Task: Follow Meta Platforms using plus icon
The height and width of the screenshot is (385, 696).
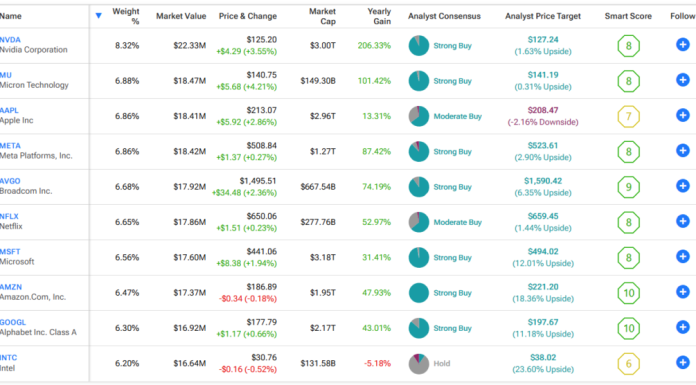Action: (x=683, y=151)
